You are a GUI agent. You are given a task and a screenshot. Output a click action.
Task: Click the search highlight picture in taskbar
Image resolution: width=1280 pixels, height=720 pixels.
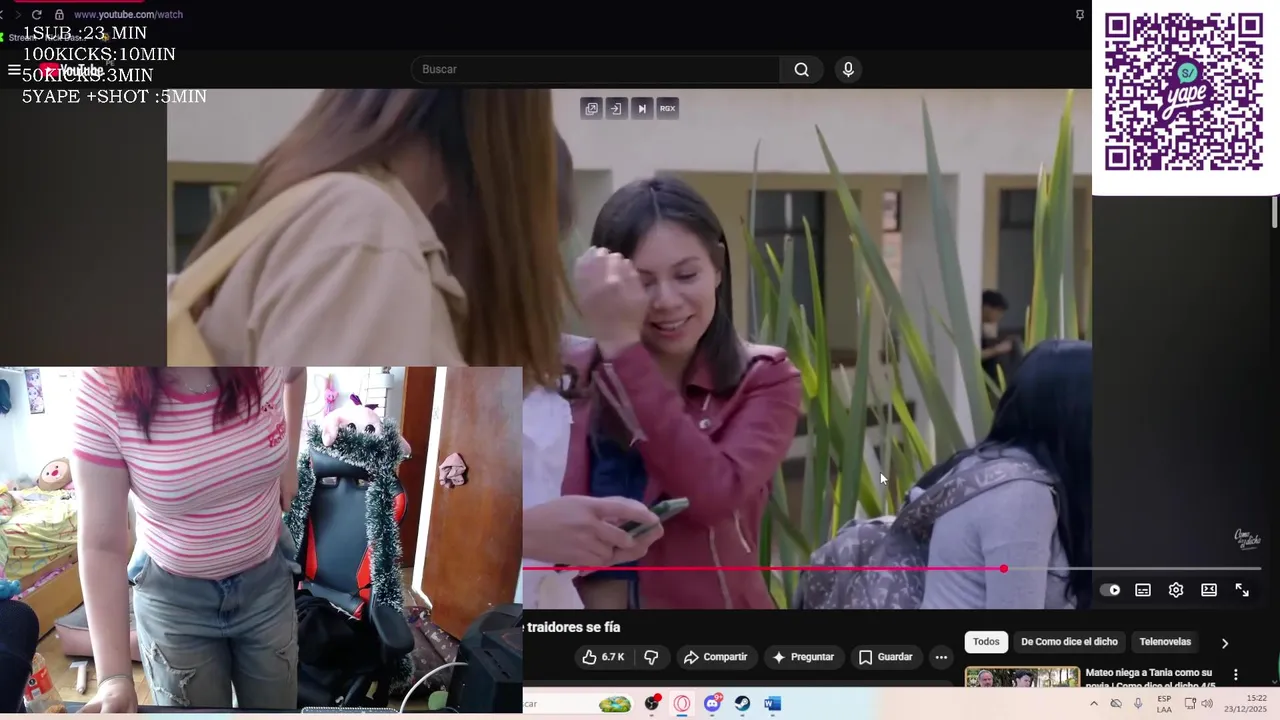(614, 704)
